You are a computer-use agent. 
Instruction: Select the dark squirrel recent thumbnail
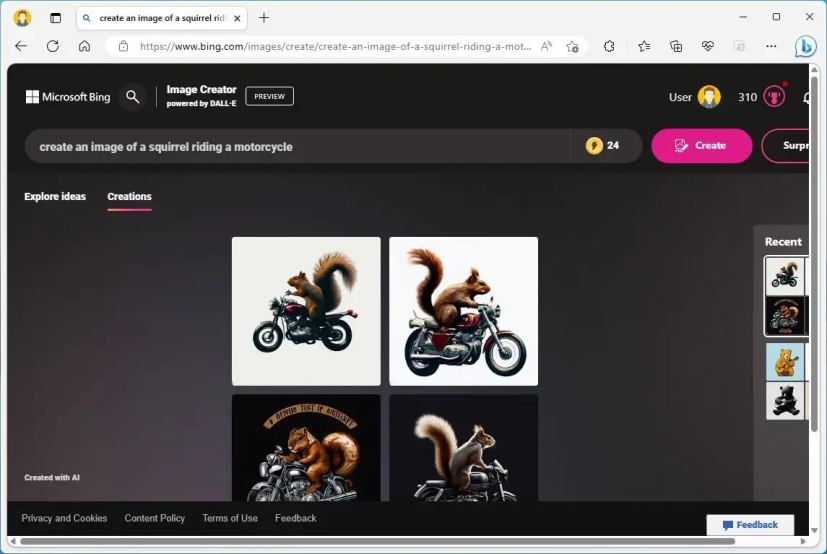785,315
